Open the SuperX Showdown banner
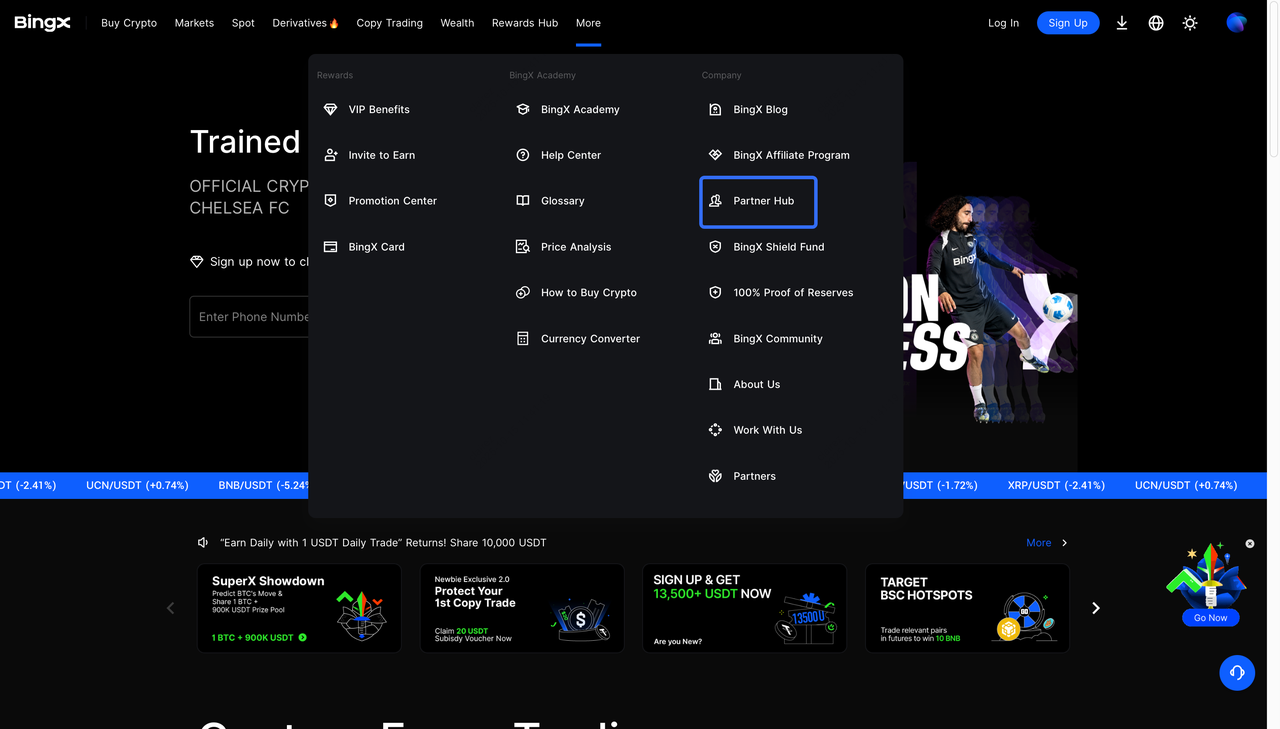The image size is (1280, 729). click(299, 608)
